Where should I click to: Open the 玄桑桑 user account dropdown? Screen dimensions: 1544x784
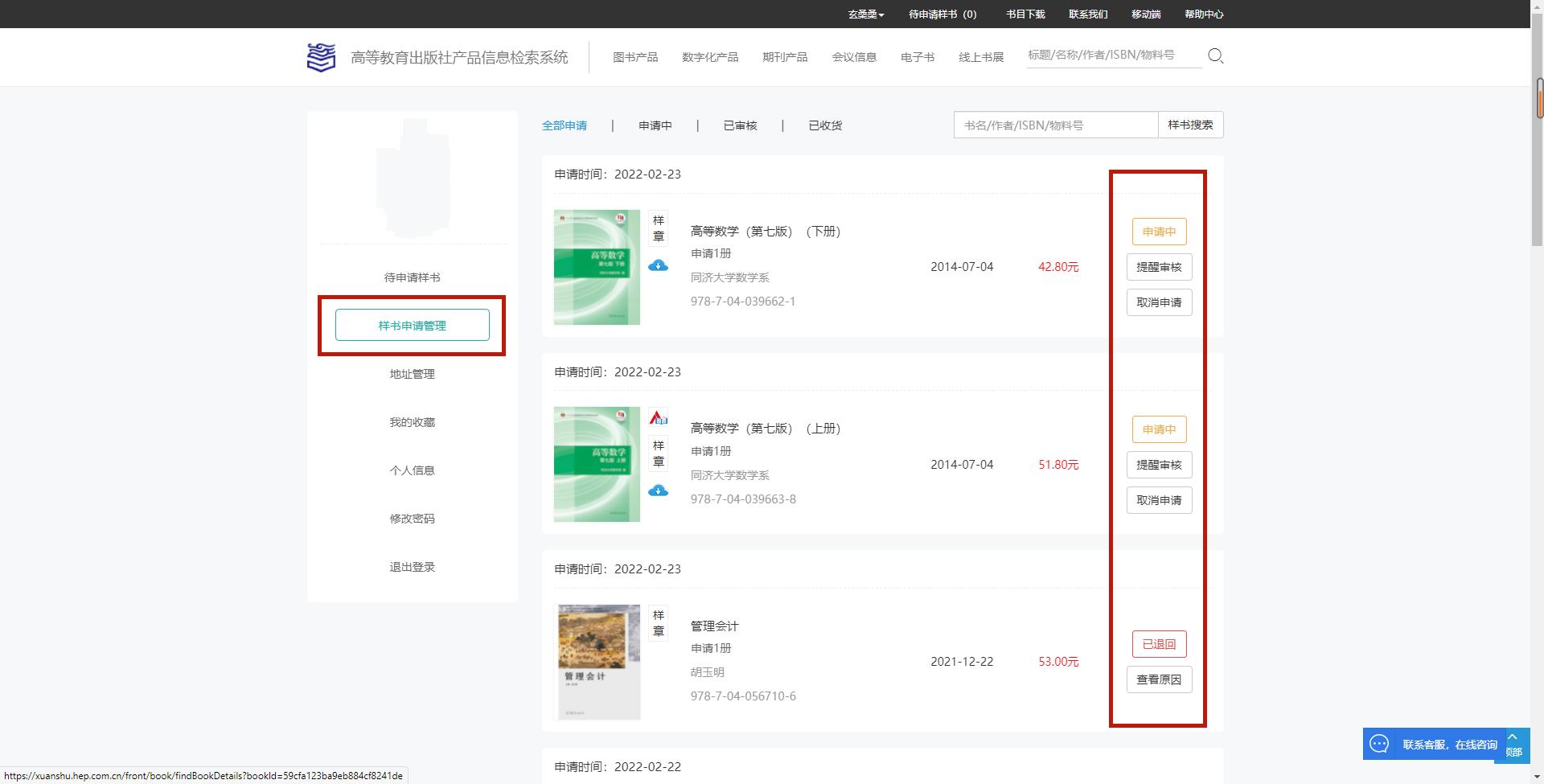[864, 14]
